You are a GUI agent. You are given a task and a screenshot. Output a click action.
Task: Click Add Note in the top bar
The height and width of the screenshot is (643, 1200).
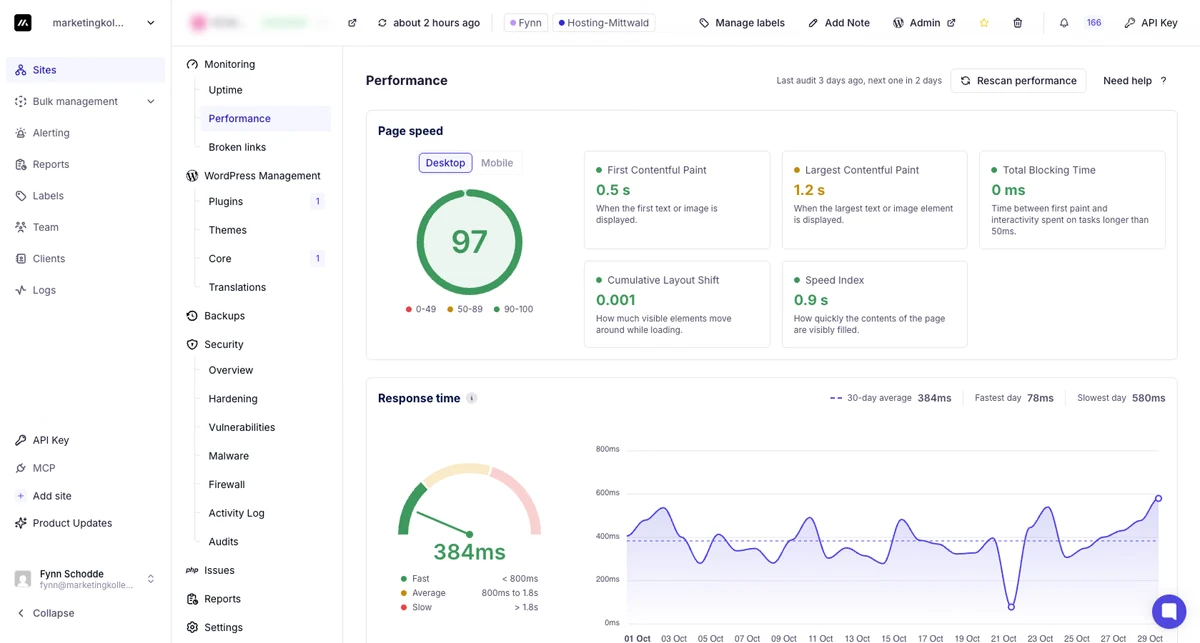coord(839,23)
